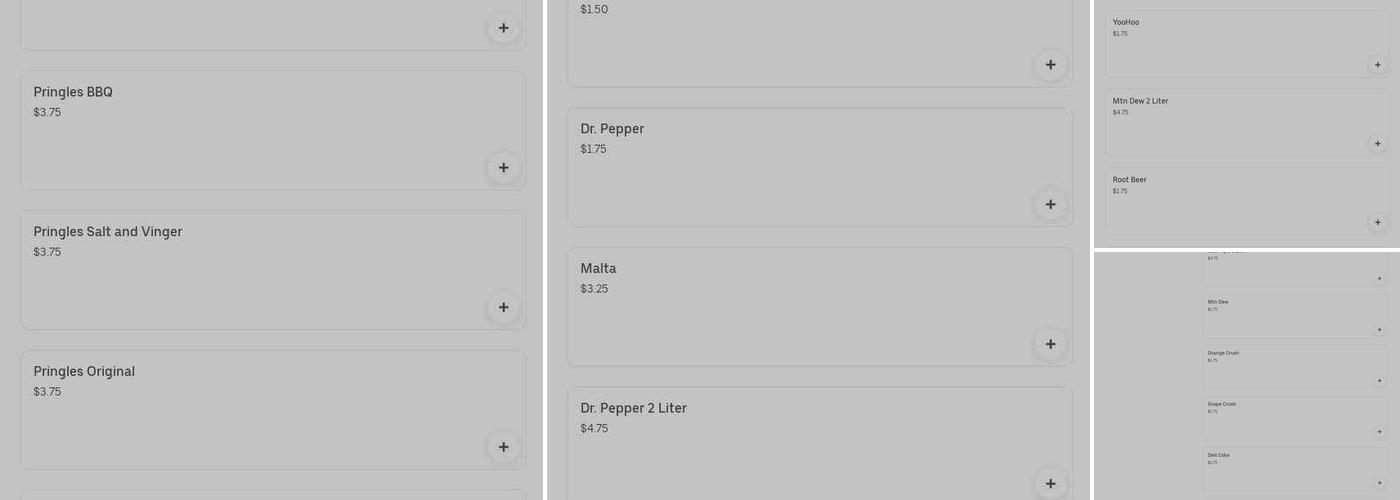Add YooHoo with the plus button

point(1377,65)
